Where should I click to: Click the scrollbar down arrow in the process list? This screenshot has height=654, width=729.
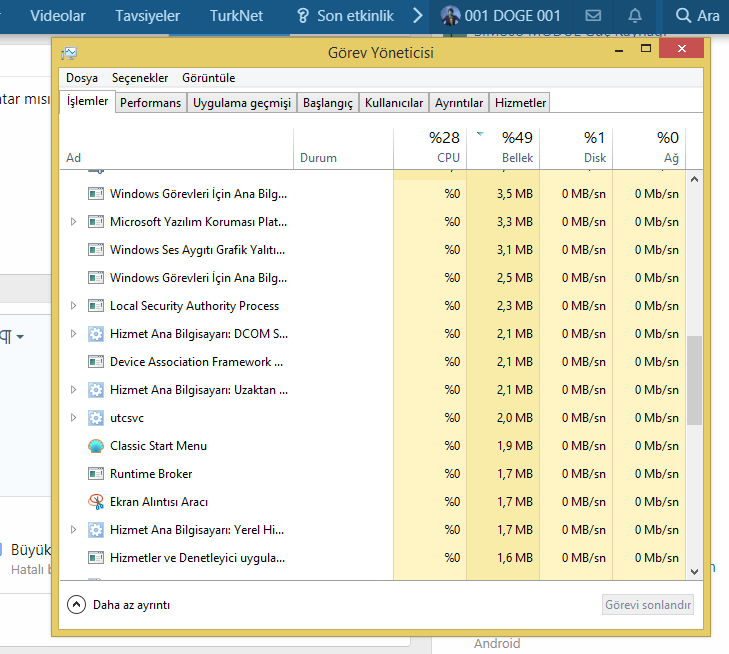click(694, 572)
